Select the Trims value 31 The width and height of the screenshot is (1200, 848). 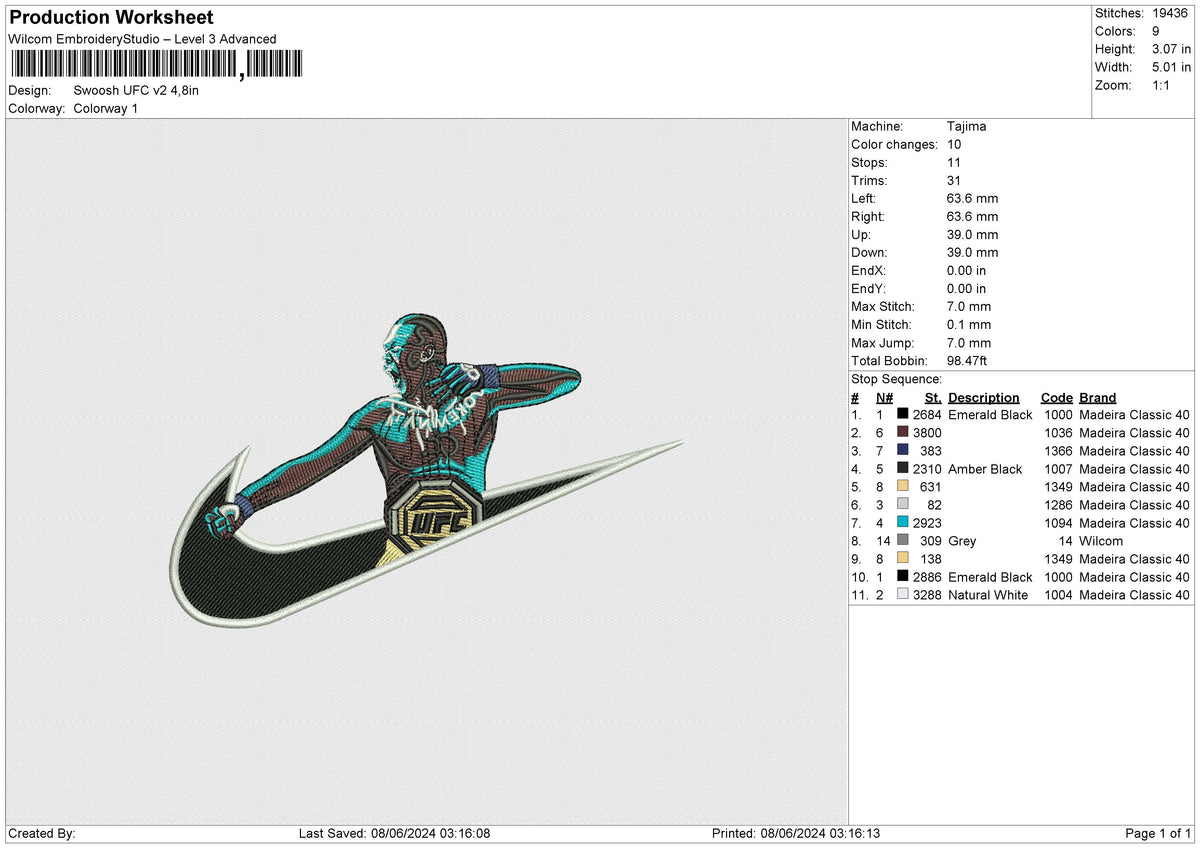point(954,181)
